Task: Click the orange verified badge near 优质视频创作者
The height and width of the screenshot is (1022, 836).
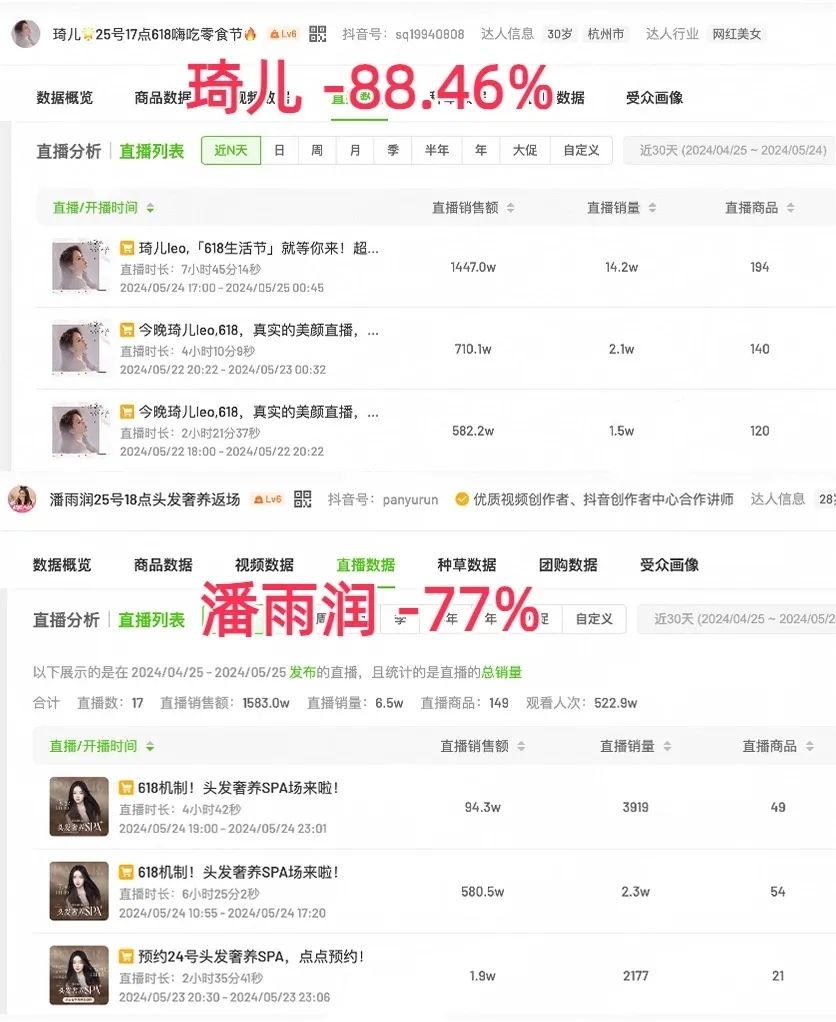Action: 462,499
